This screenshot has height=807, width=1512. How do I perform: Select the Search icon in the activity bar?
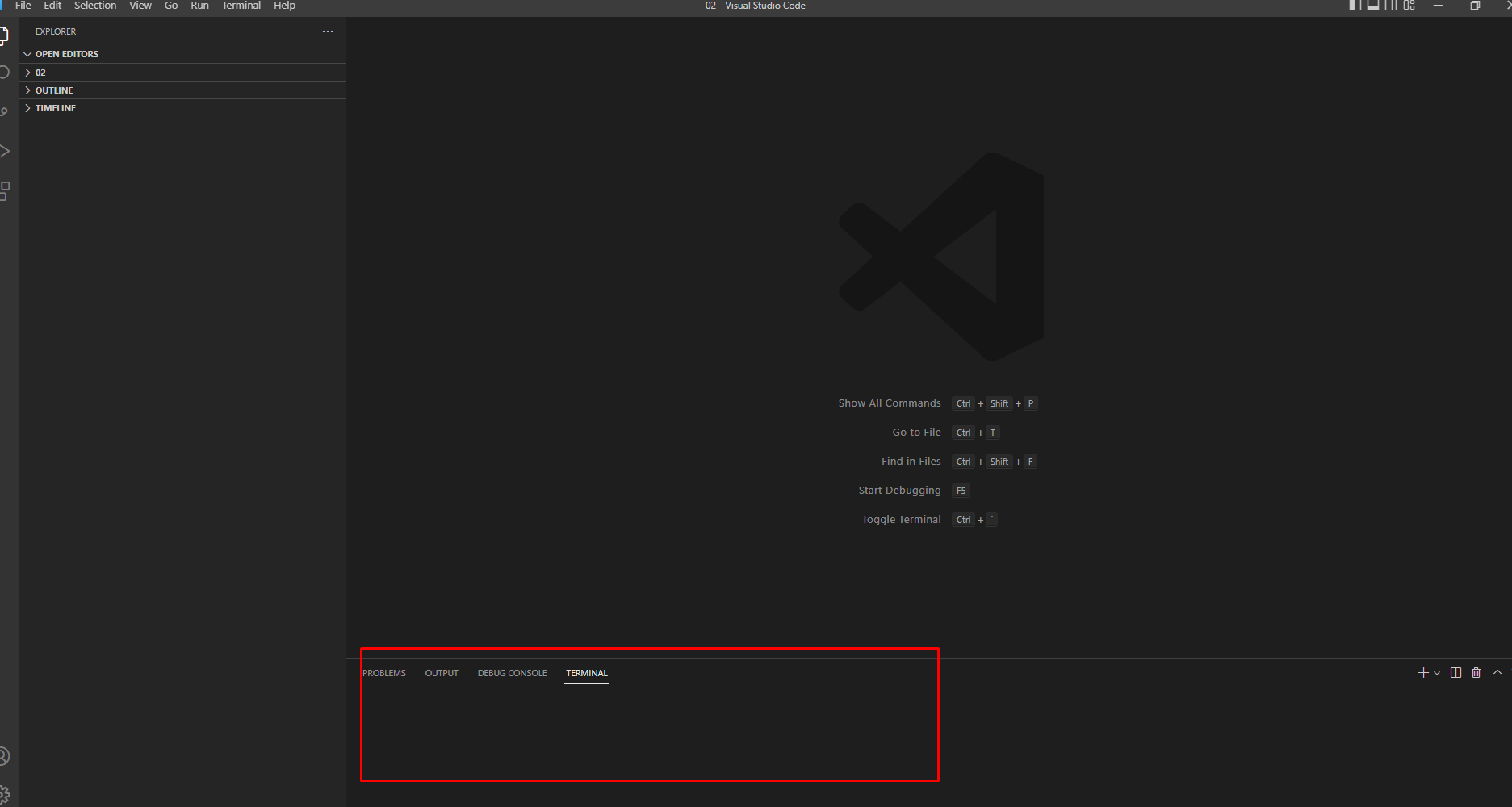(3, 71)
